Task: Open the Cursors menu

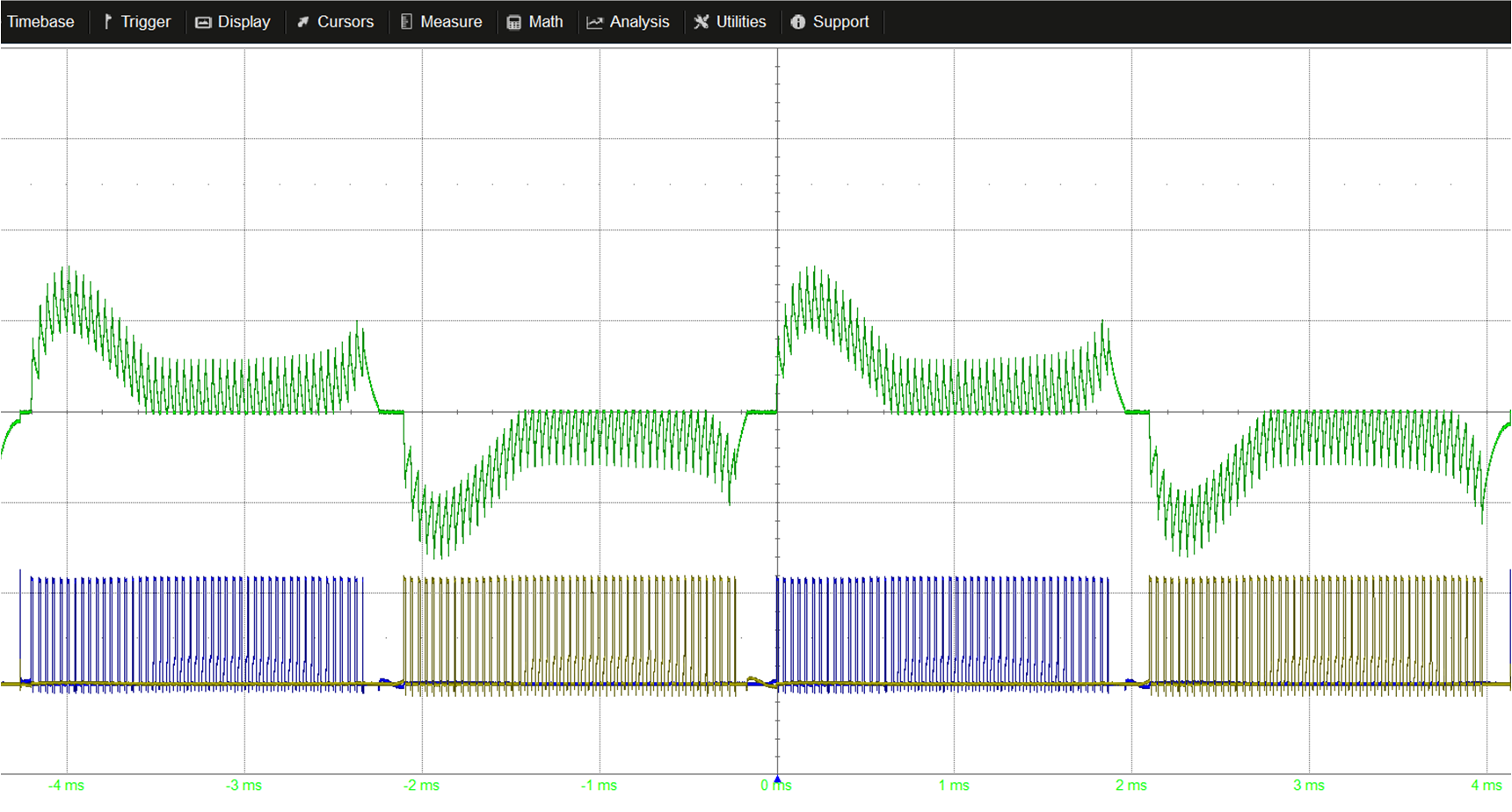Action: tap(346, 22)
